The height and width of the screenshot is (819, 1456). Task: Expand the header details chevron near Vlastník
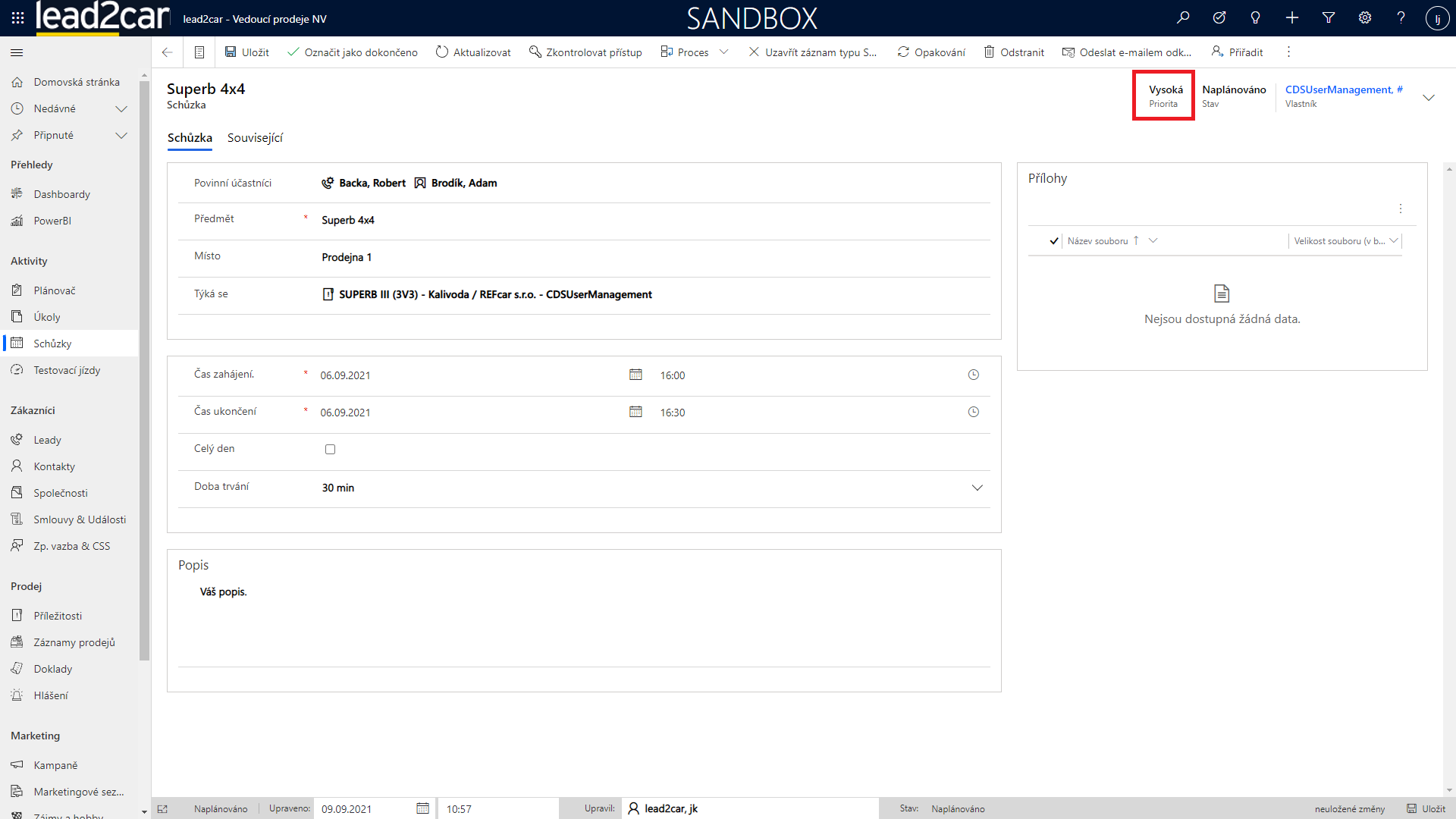1429,97
